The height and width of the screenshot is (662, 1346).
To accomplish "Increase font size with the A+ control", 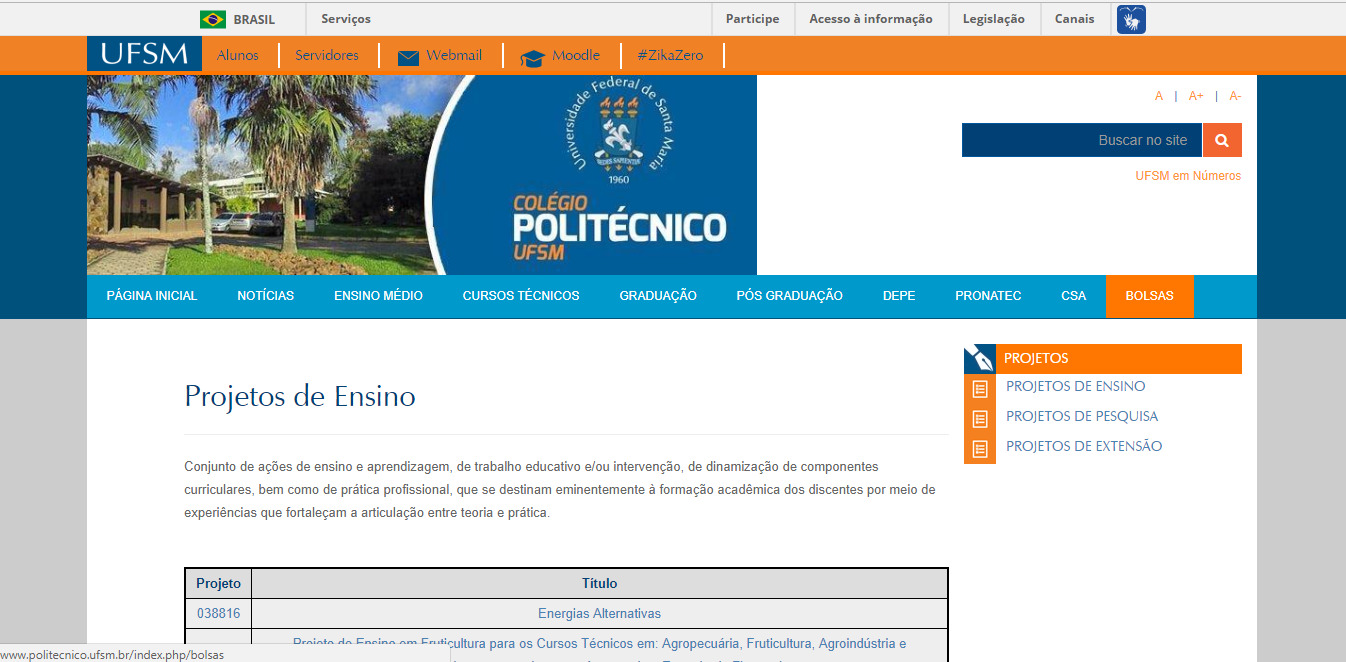I will [1196, 95].
